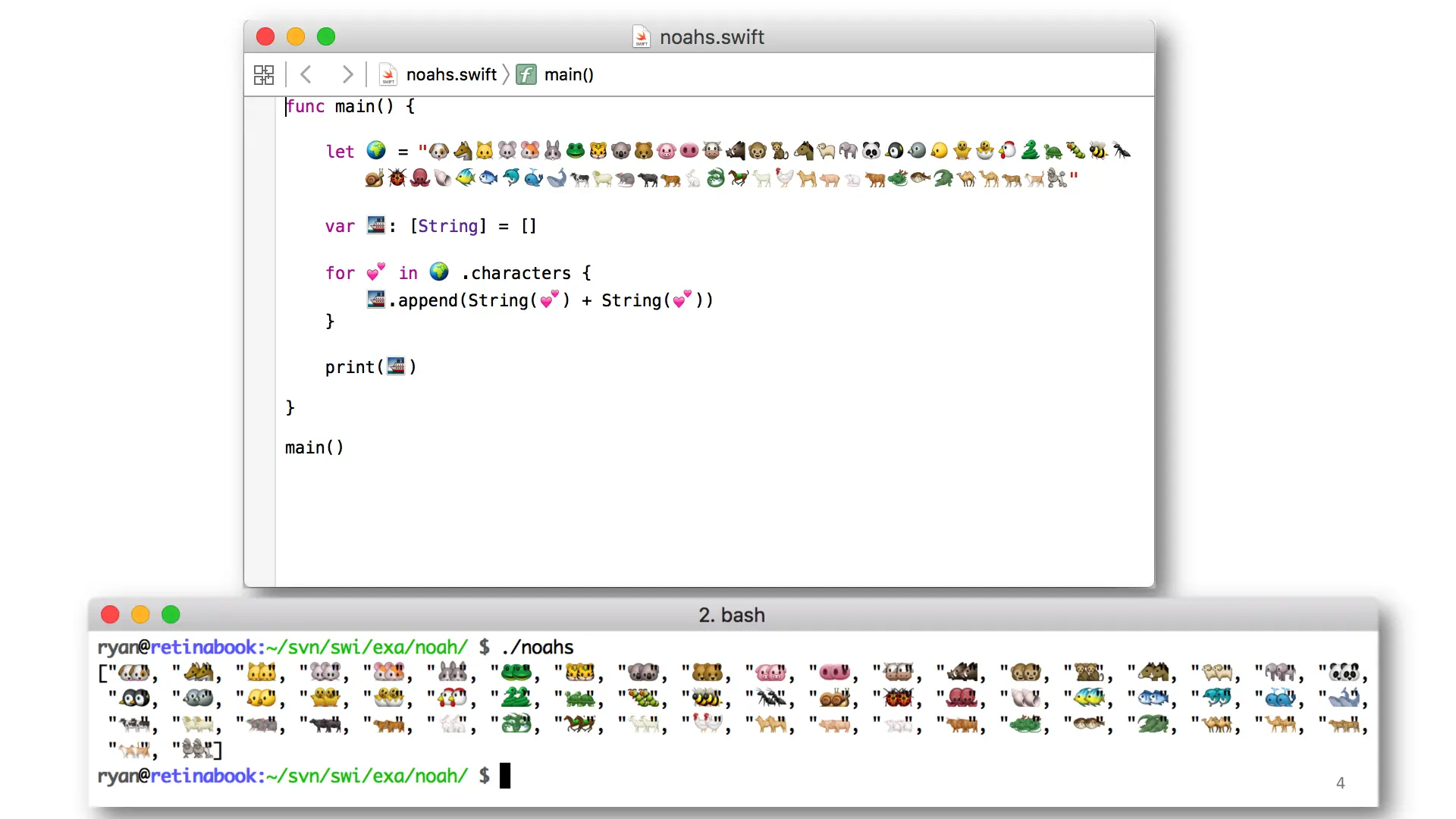The height and width of the screenshot is (819, 1456).
Task: Click the terminal cursor at the prompt
Action: 505,776
